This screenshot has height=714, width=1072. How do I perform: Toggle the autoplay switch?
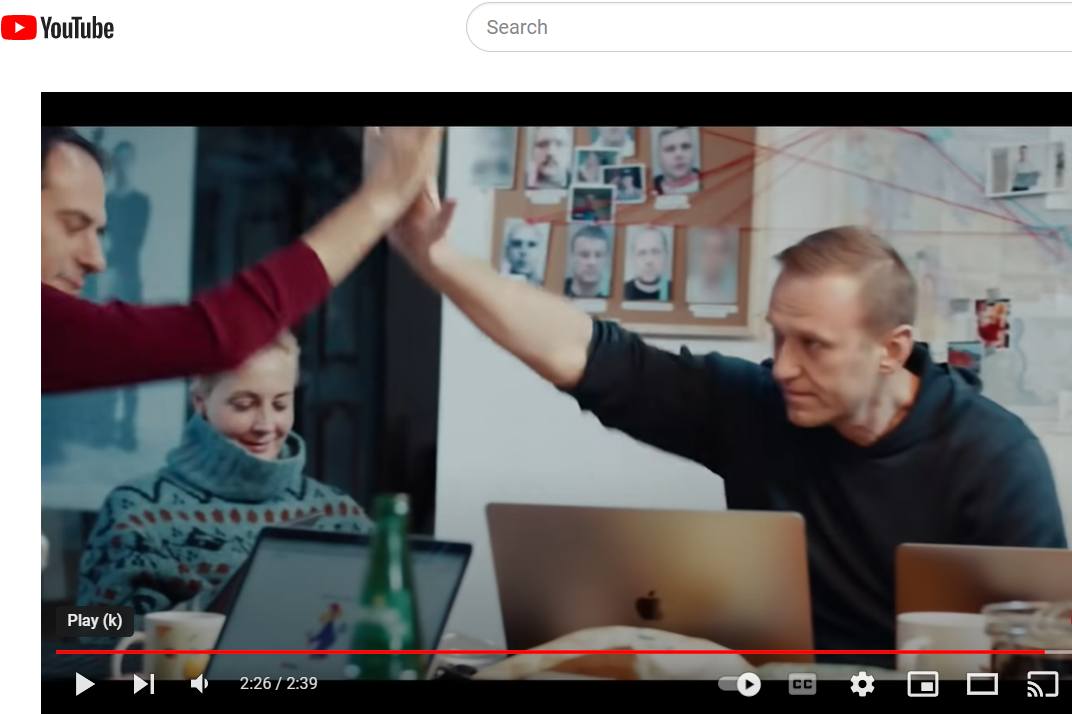(740, 684)
